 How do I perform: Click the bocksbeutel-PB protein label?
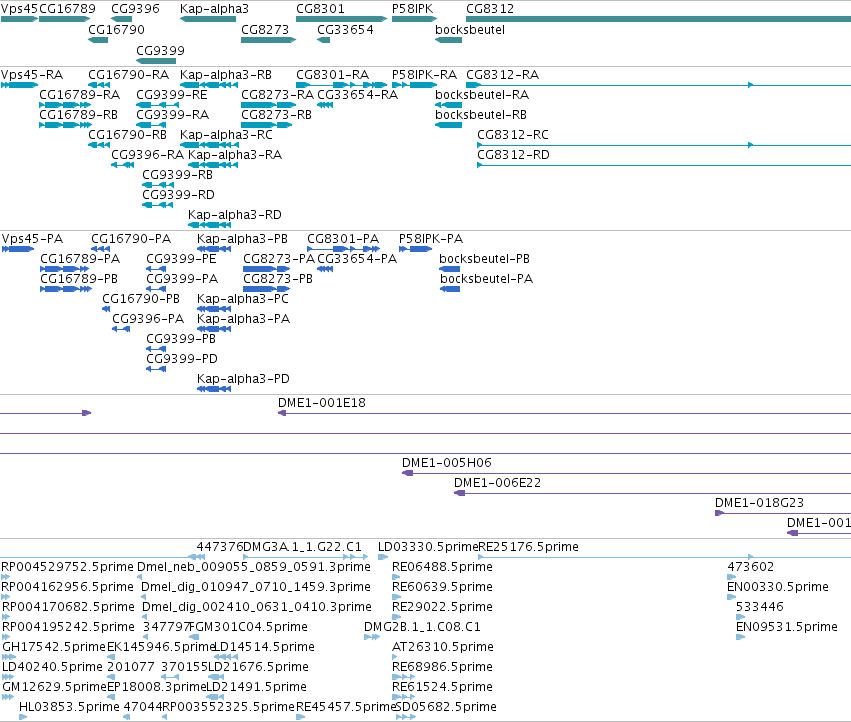coord(484,259)
